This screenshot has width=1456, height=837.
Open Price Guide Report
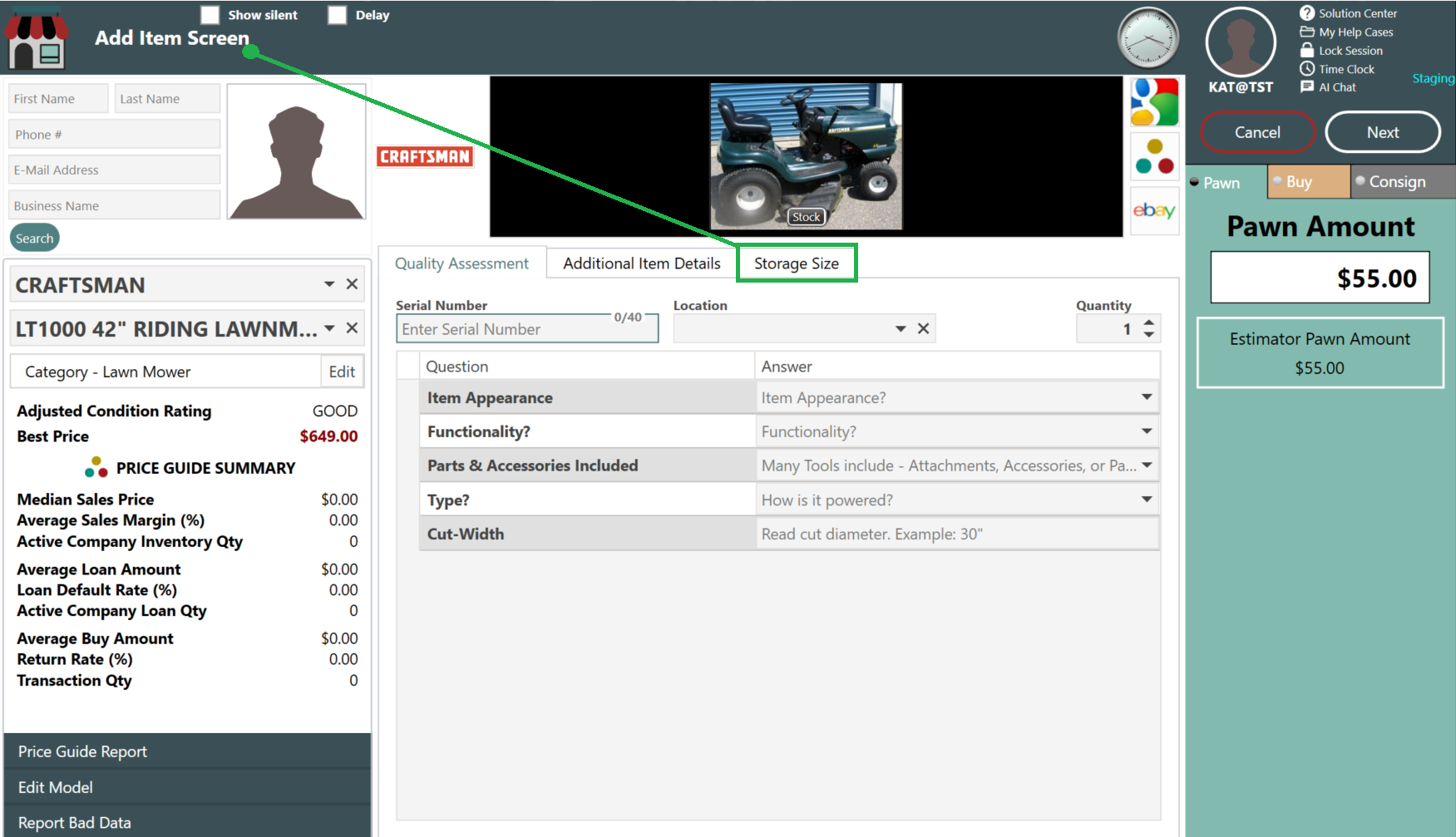[x=187, y=751]
